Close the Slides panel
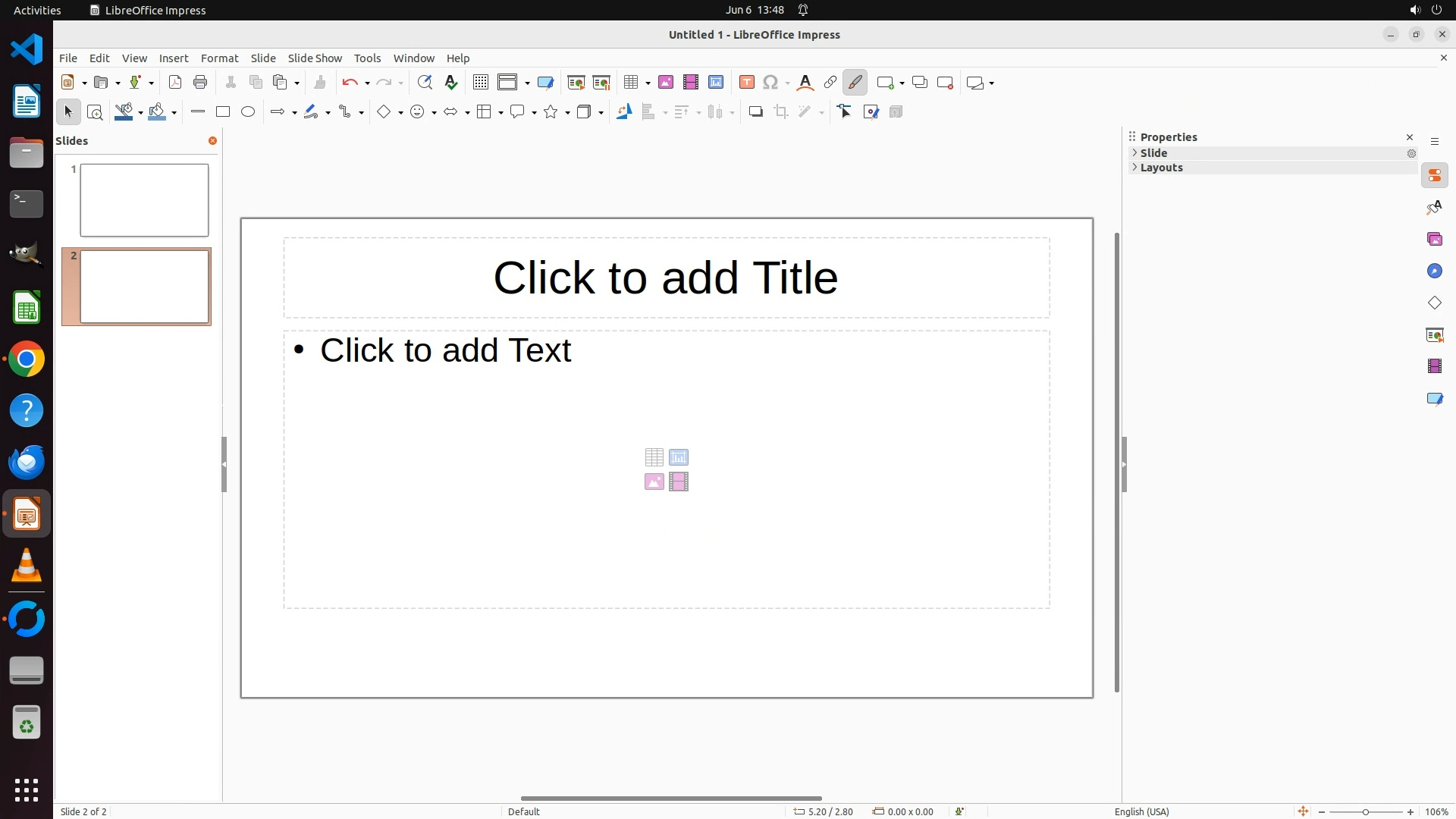Image resolution: width=1456 pixels, height=819 pixels. [x=212, y=141]
